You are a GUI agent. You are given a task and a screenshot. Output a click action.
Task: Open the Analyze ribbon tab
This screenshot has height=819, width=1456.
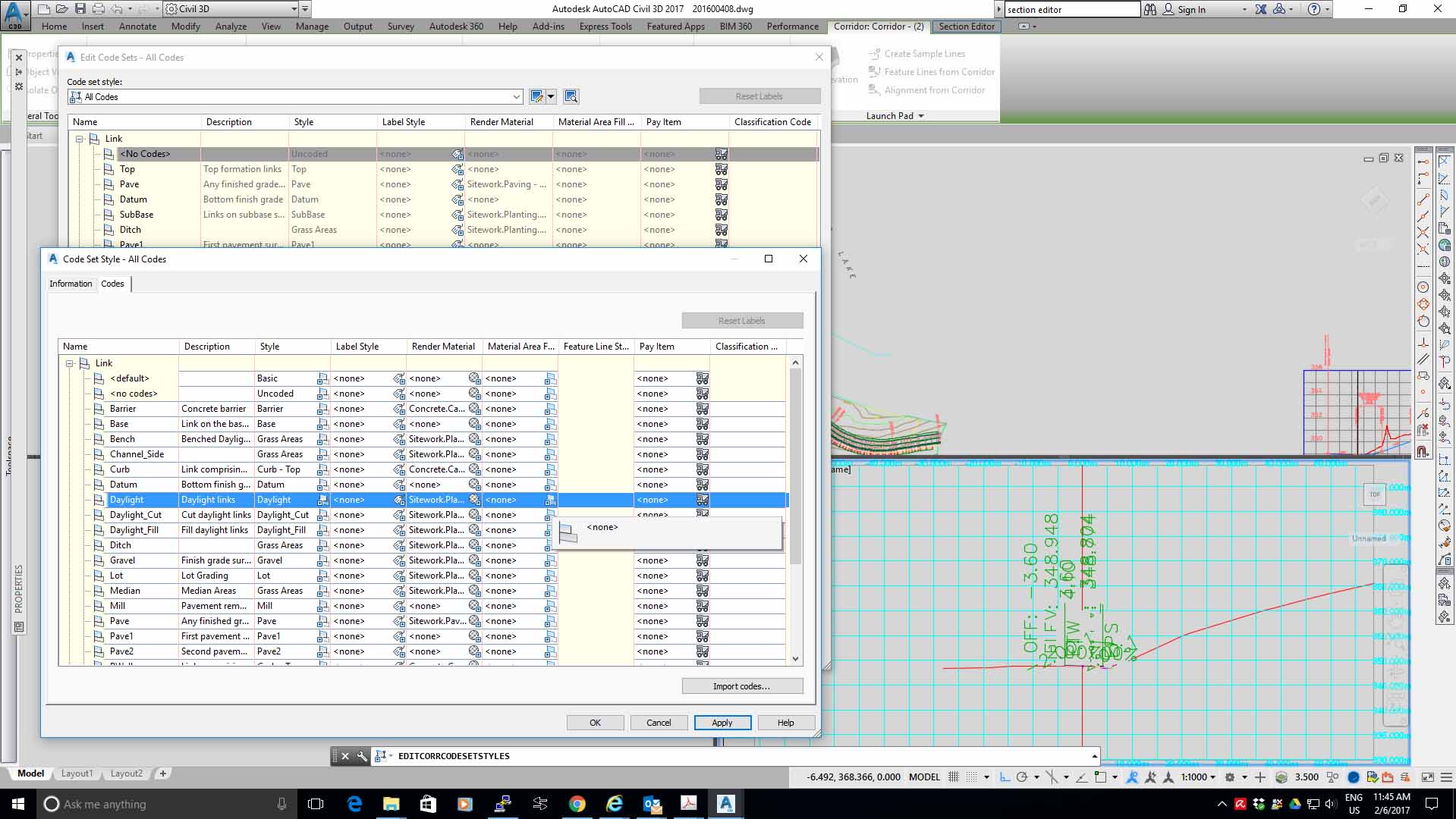point(231,27)
